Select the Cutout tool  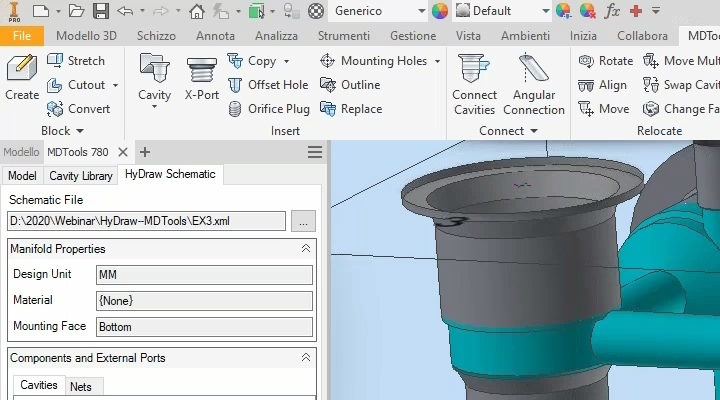(76, 85)
